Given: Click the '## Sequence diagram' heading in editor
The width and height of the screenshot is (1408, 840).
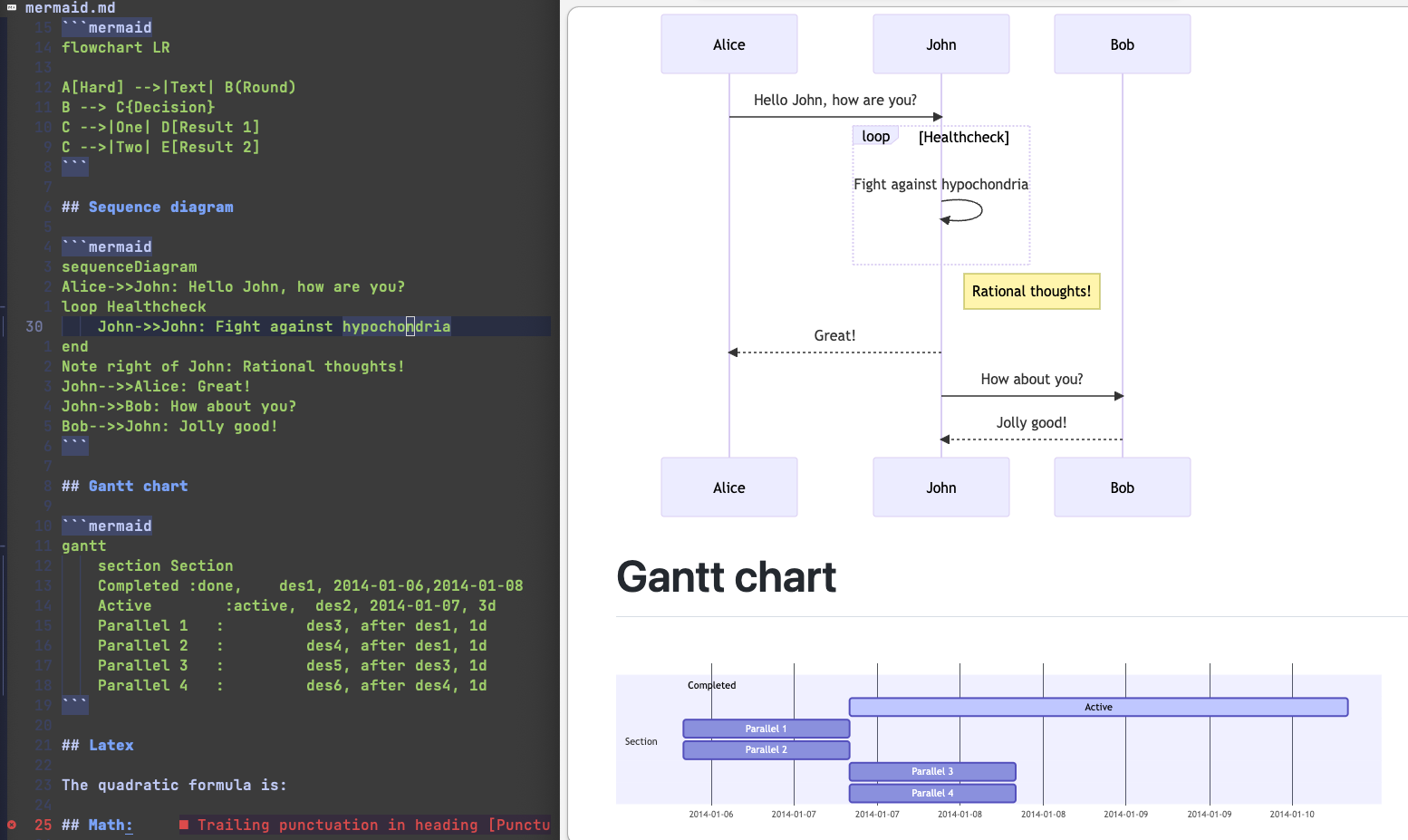Looking at the screenshot, I should [x=148, y=207].
